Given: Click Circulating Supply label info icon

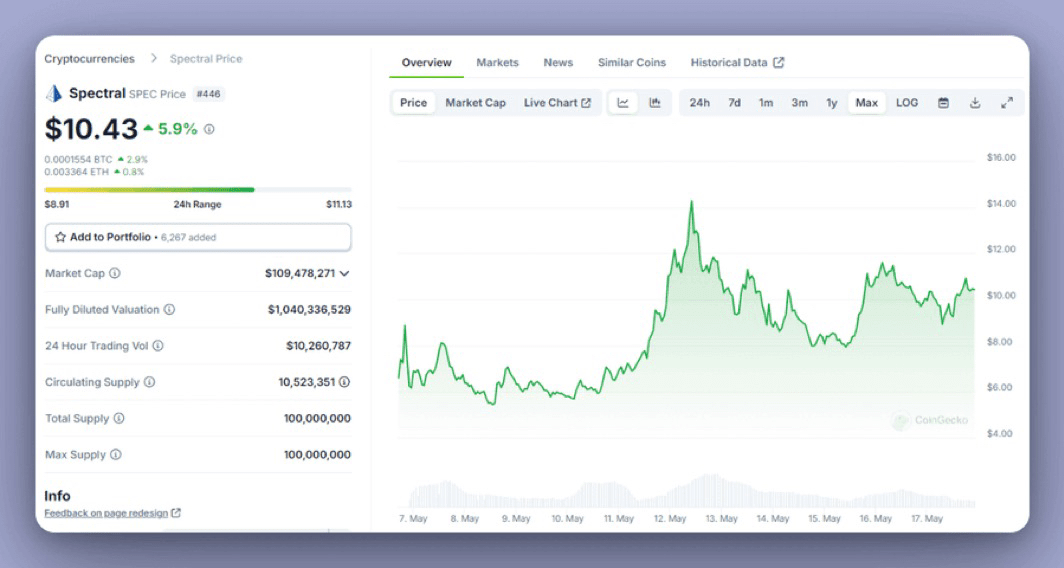Looking at the screenshot, I should click(149, 382).
